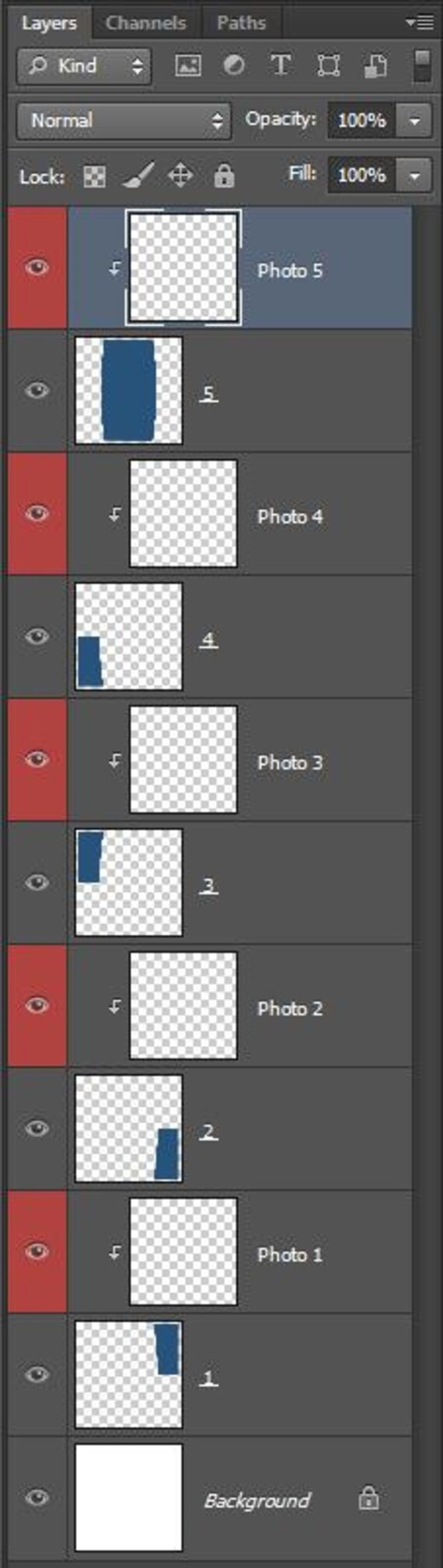Select the Photo 2 layer thumbnail
Screen dimensions: 443x1568
click(183, 1006)
